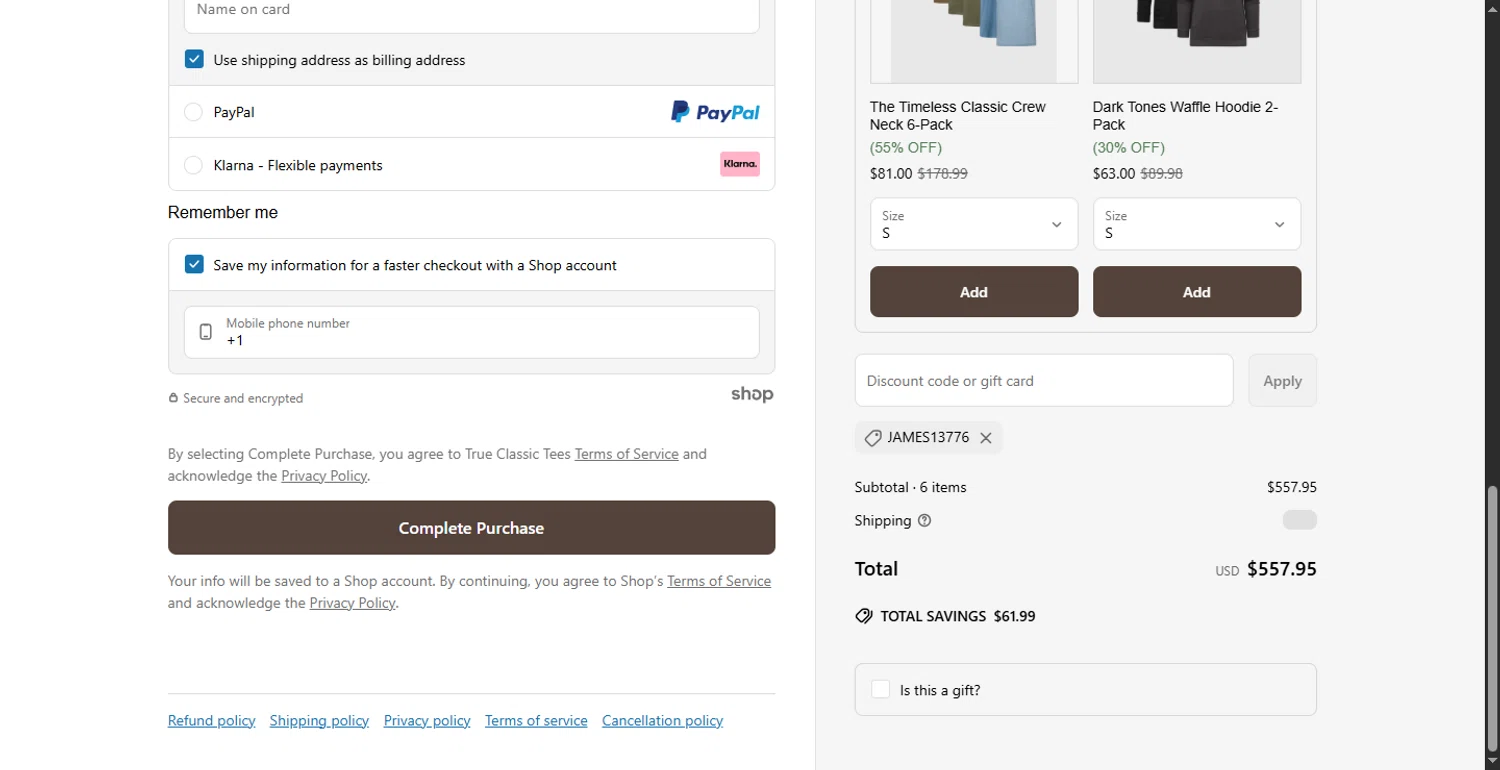Remove the JAMES13776 discount code
This screenshot has width=1500, height=770.
986,438
